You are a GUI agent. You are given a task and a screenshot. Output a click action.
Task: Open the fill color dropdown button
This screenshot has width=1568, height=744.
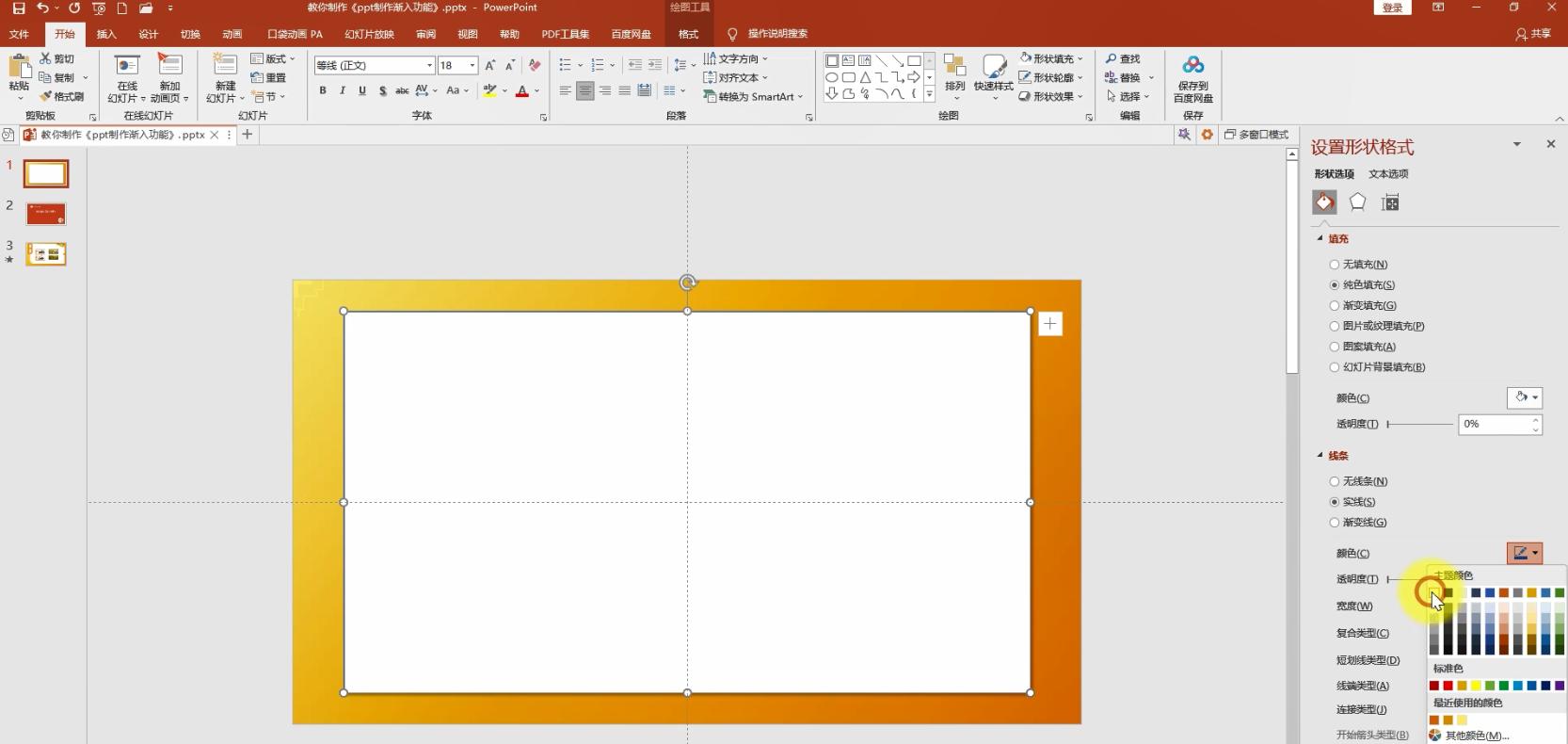pyautogui.click(x=1525, y=397)
